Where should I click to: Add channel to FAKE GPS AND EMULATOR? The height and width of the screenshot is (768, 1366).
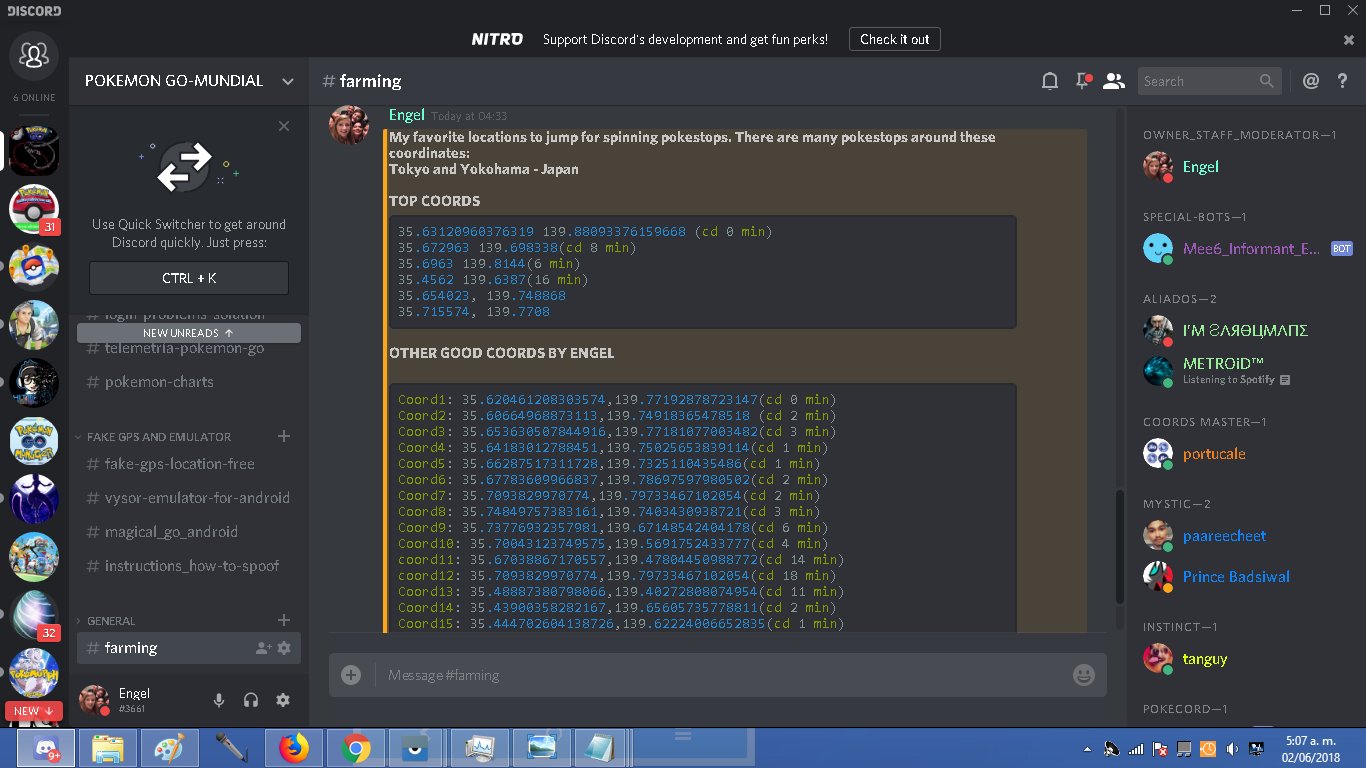[x=284, y=436]
